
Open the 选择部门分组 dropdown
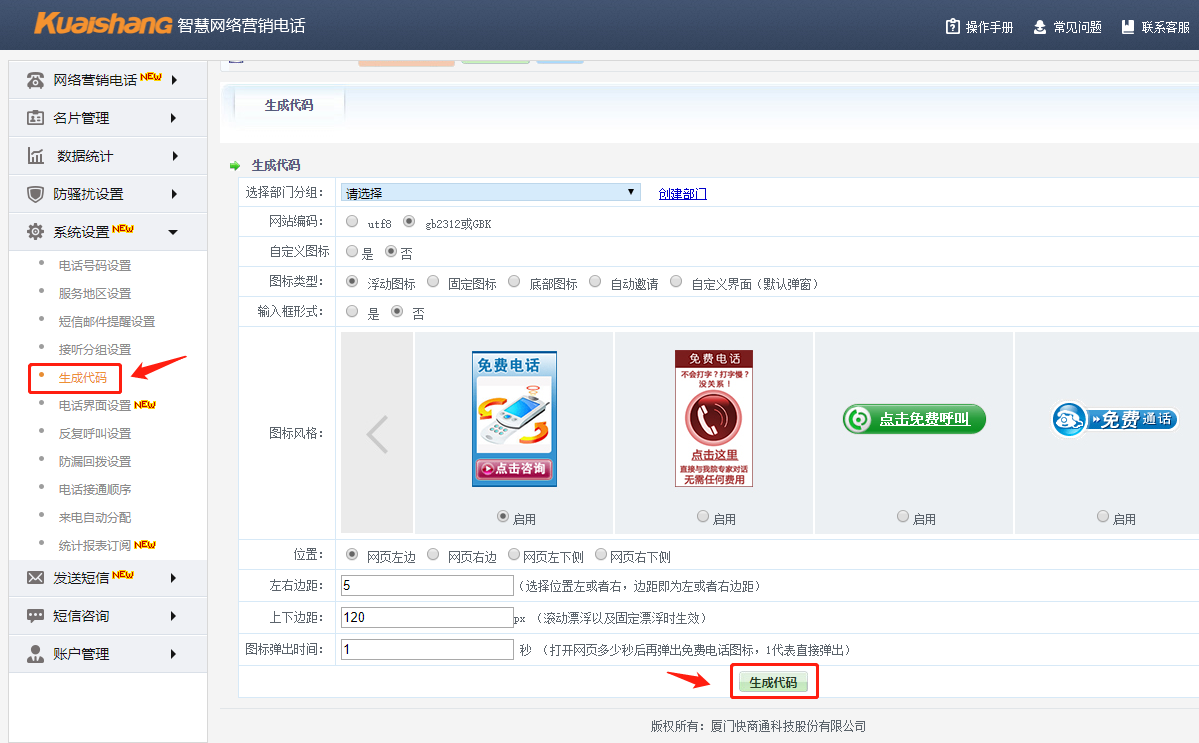490,192
